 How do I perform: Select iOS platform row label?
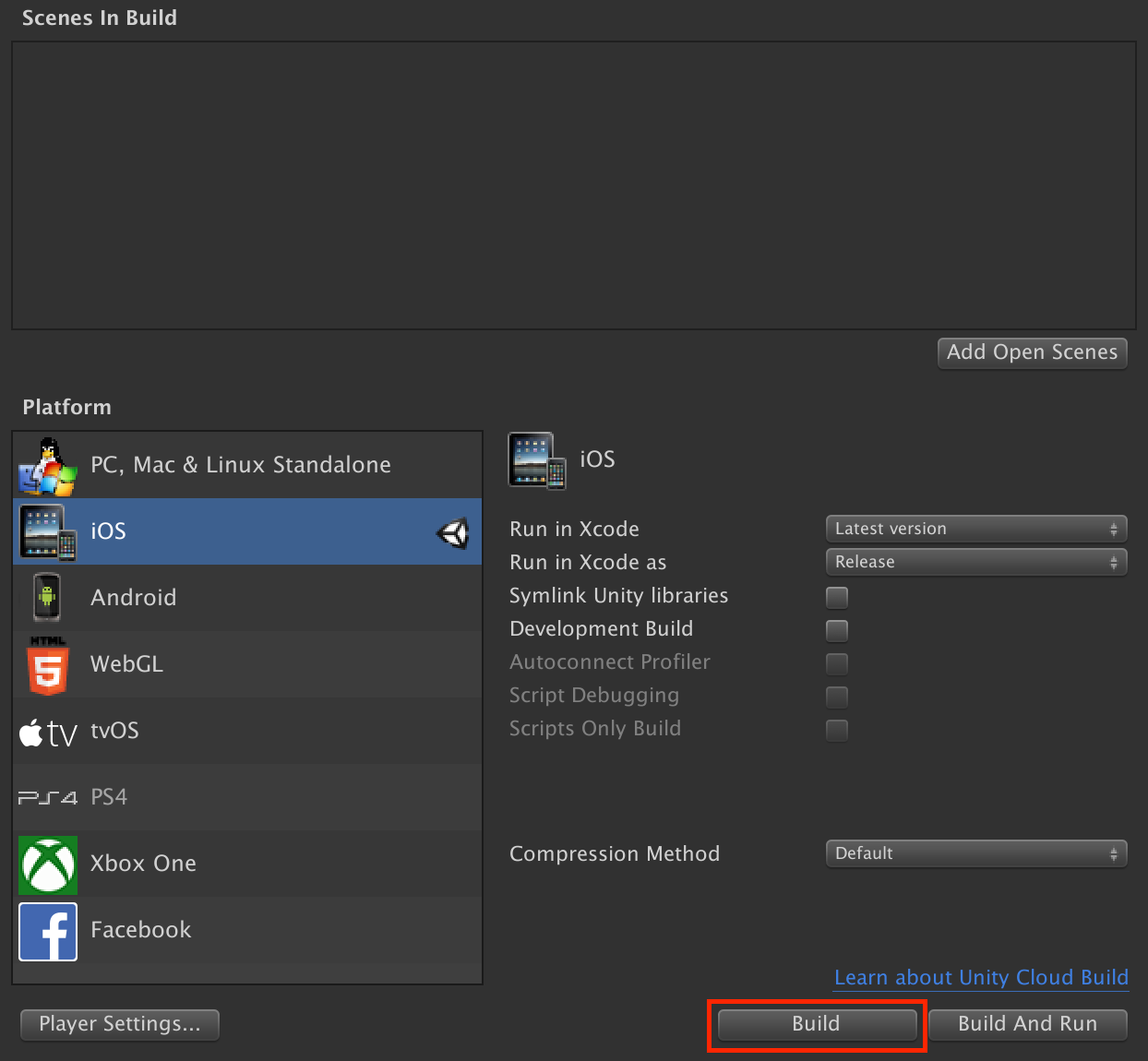pos(108,531)
